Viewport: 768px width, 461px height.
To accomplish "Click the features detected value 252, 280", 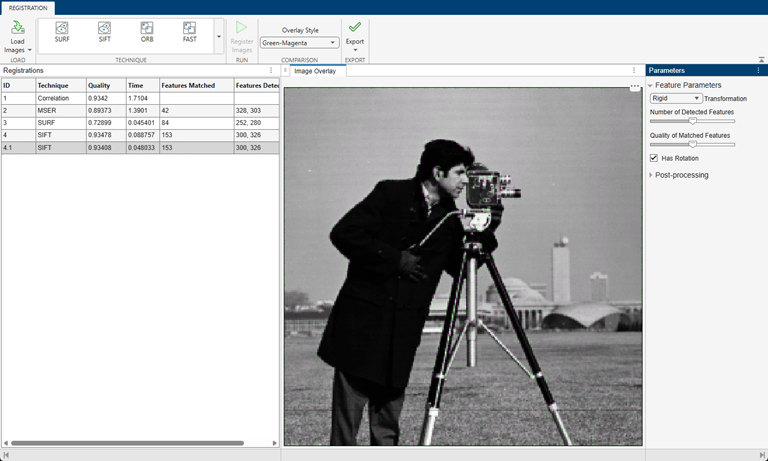I will point(248,123).
